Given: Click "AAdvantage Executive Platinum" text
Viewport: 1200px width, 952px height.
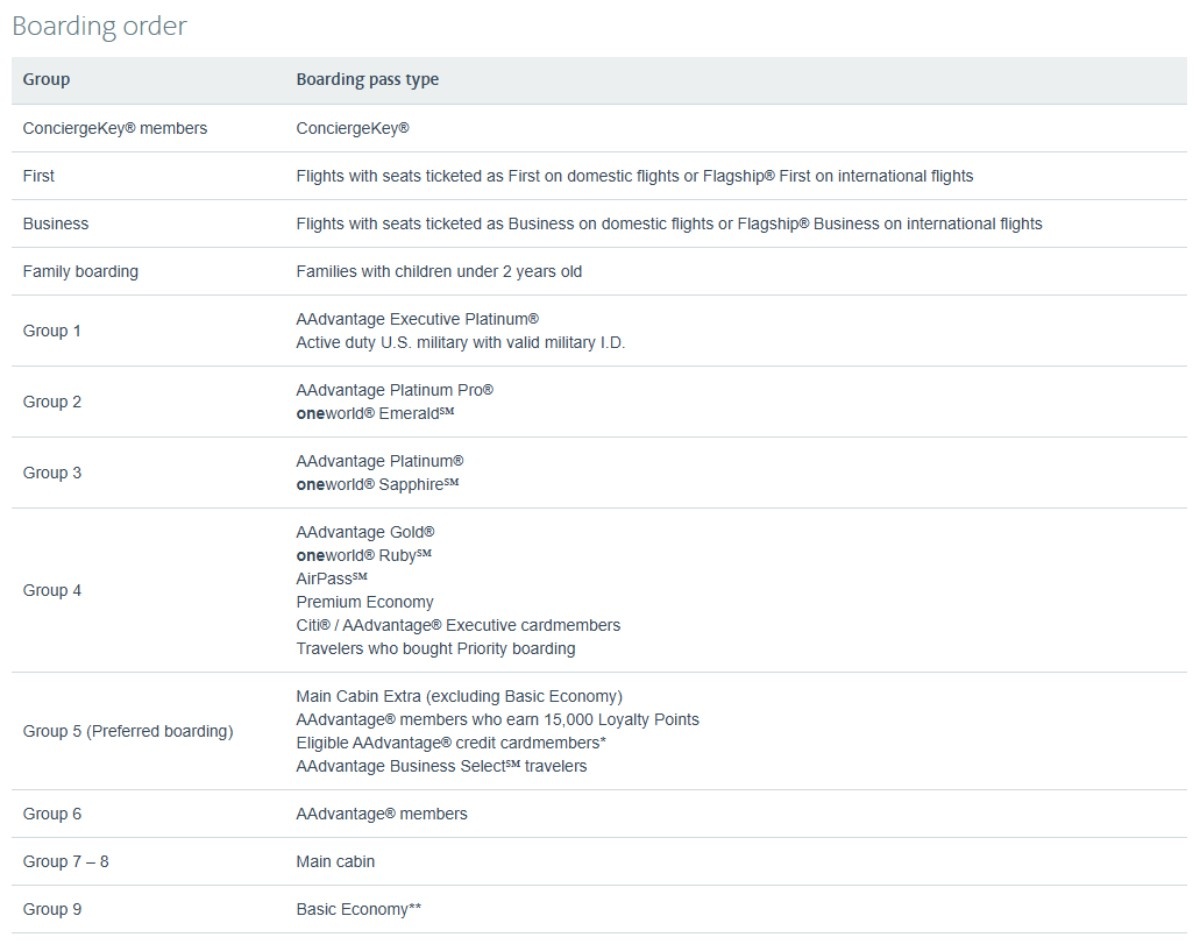Looking at the screenshot, I should click(x=418, y=319).
